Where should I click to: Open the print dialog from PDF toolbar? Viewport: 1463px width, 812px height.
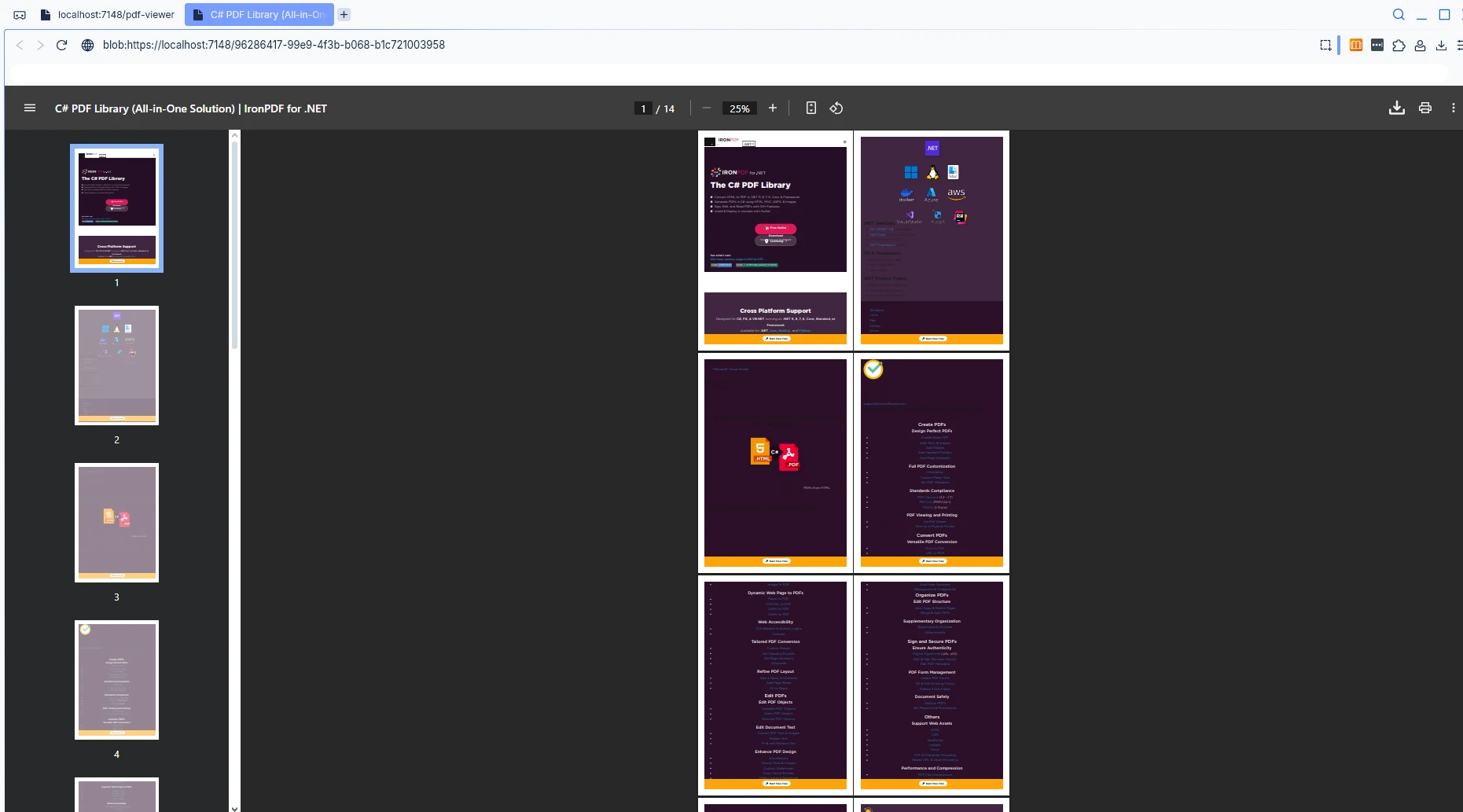coord(1425,107)
